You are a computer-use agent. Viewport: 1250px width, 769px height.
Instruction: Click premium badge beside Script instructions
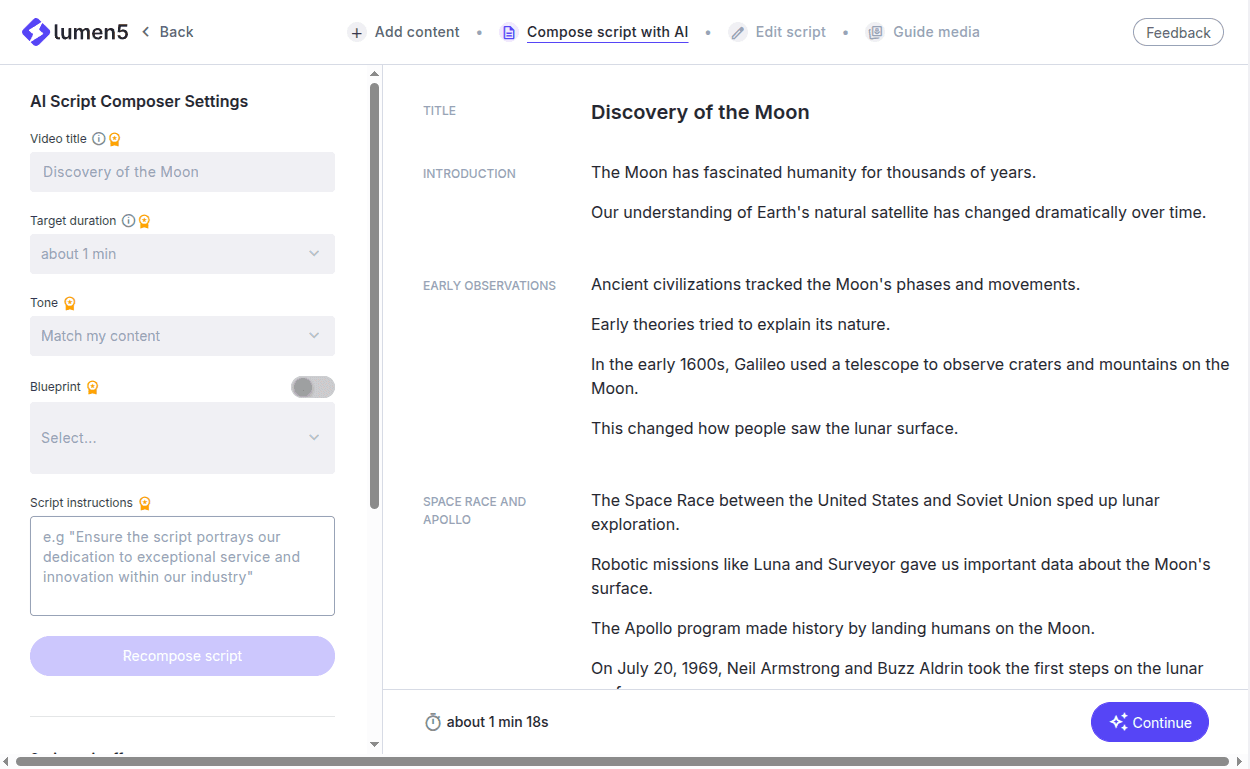tap(145, 503)
